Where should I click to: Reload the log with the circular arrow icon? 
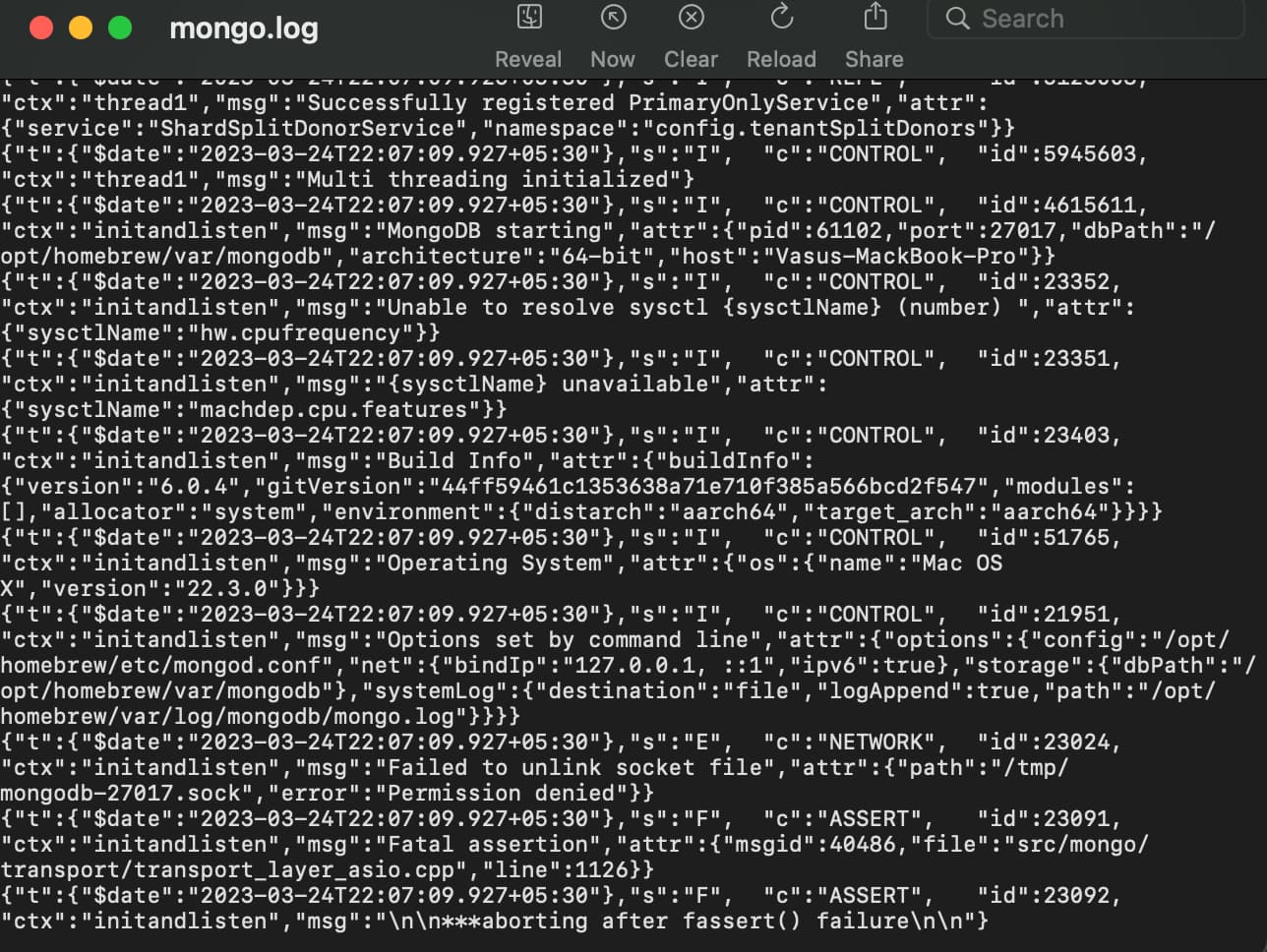tap(781, 17)
